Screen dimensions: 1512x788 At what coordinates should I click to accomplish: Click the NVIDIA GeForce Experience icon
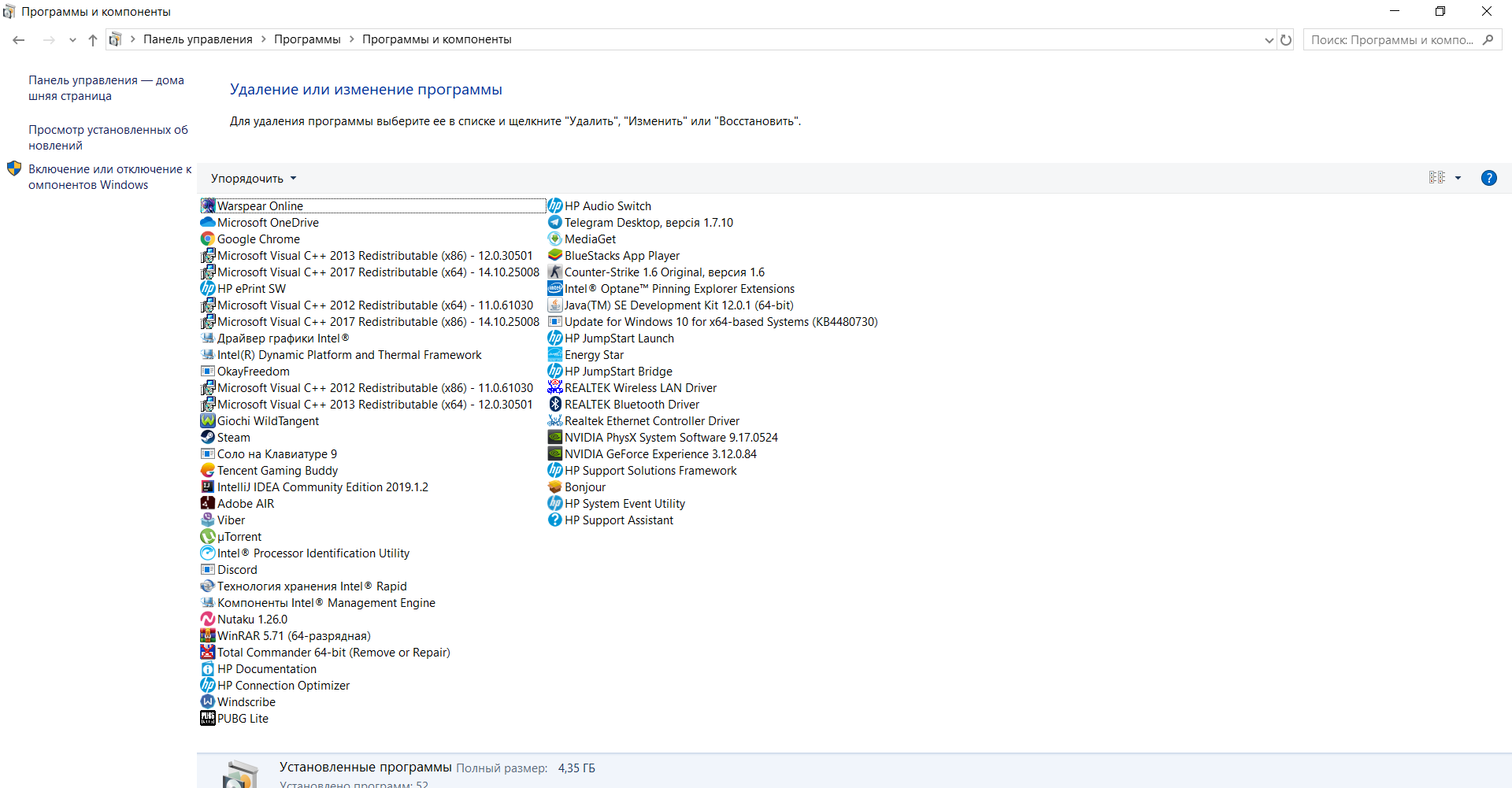click(x=555, y=453)
